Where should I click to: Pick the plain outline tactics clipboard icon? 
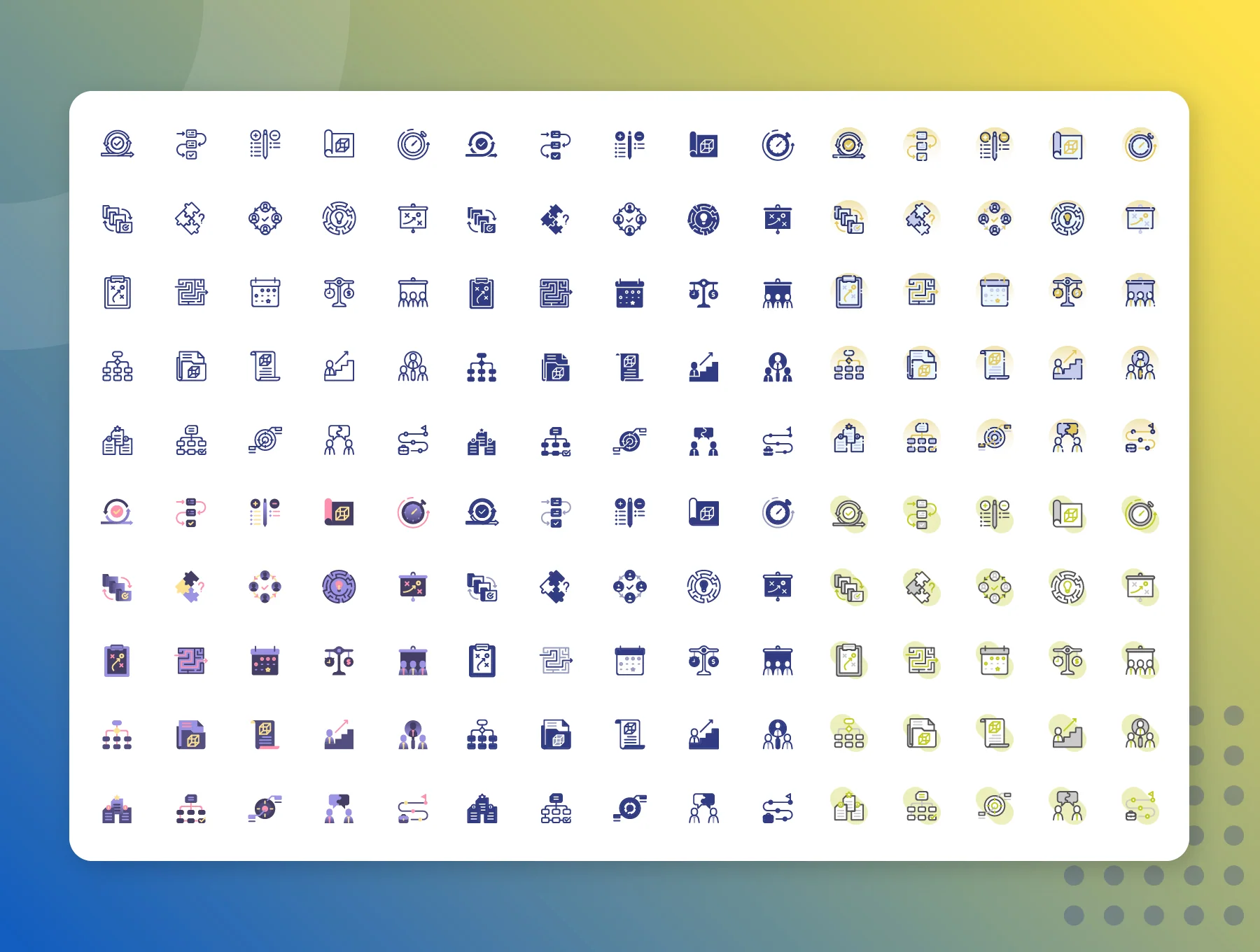[118, 292]
